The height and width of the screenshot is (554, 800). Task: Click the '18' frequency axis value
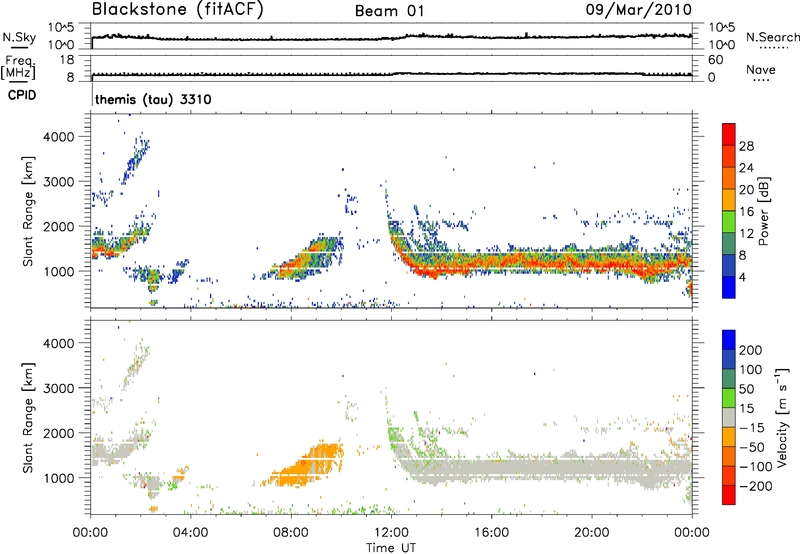[67, 60]
